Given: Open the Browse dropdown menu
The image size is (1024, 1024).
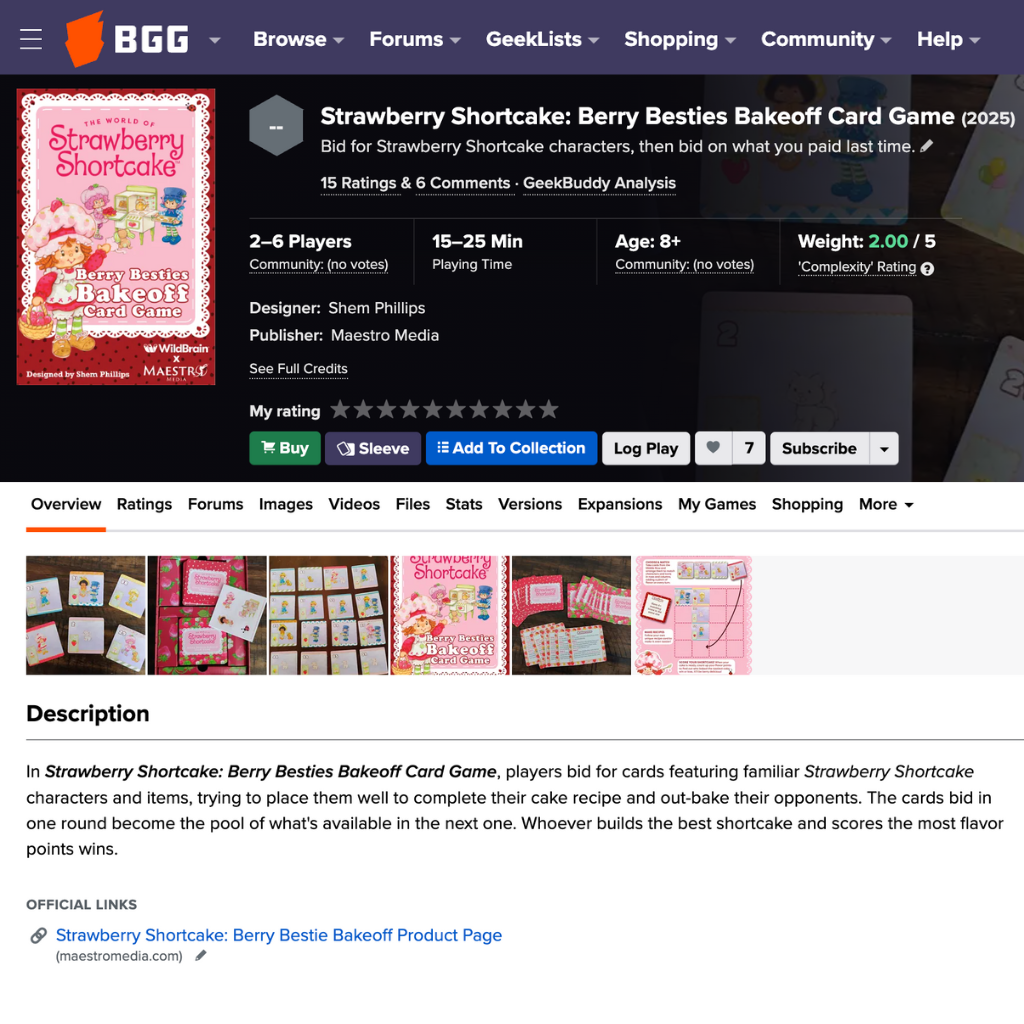Looking at the screenshot, I should pos(298,39).
